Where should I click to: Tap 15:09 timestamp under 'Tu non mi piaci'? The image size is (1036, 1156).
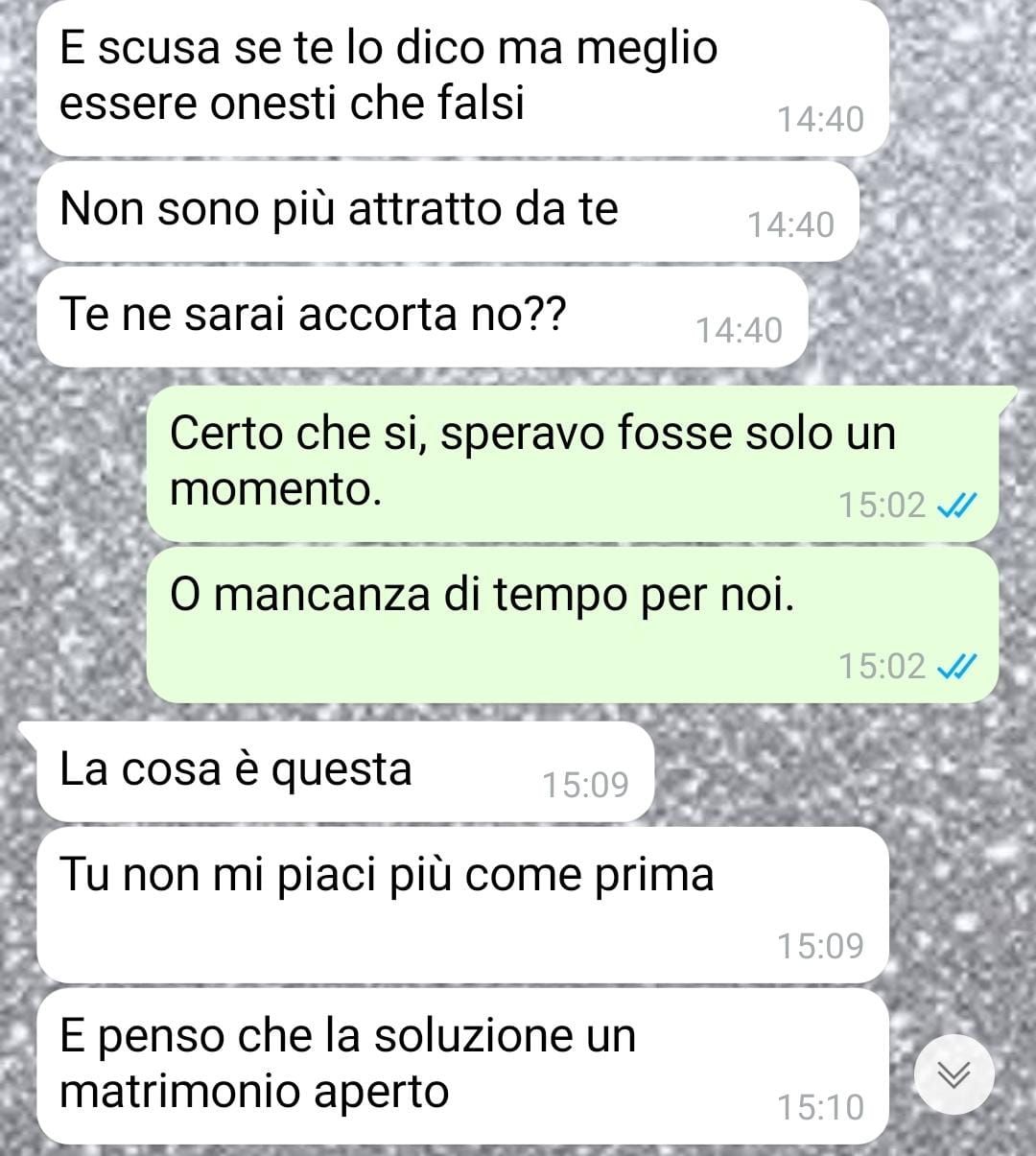[x=820, y=947]
